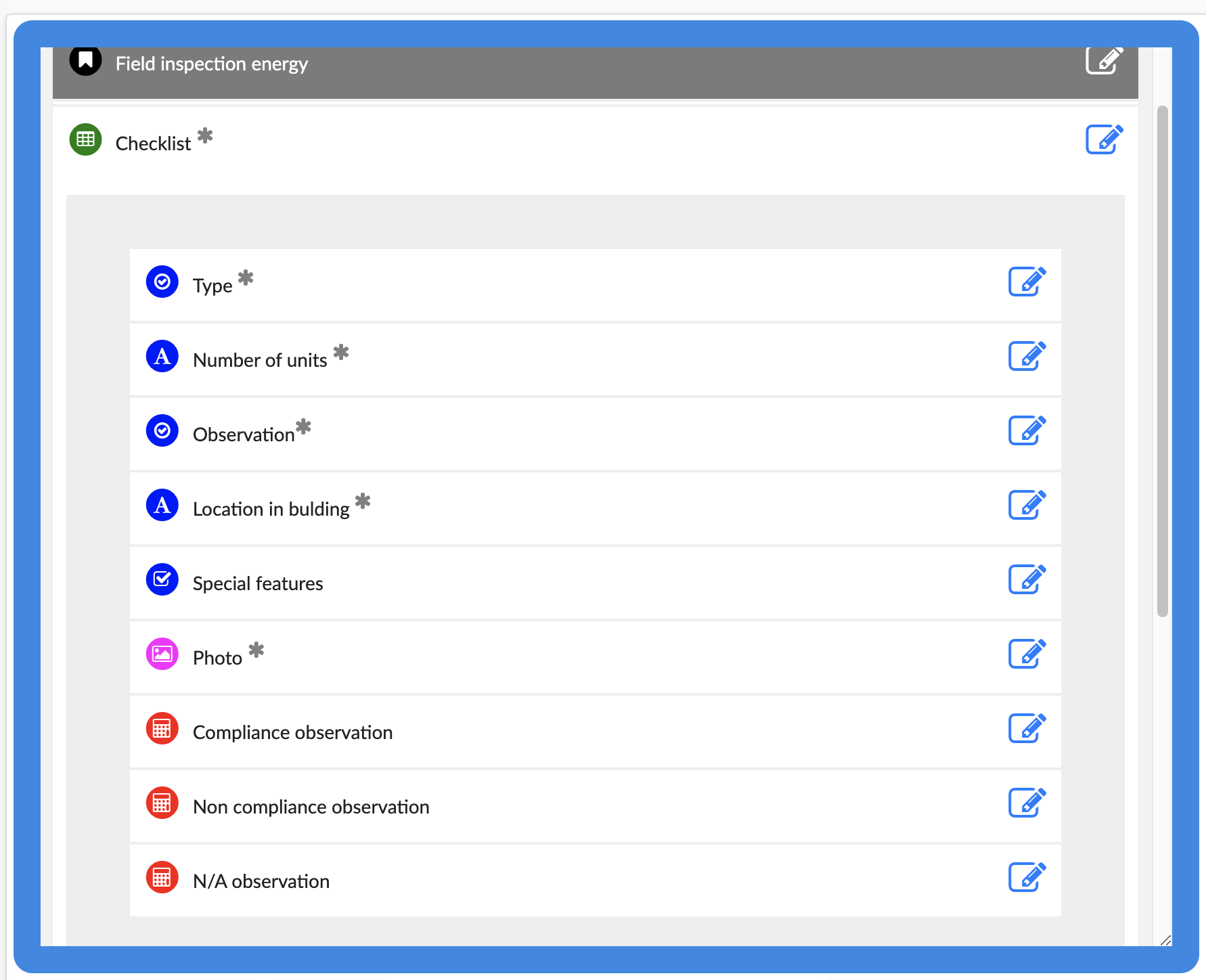Edit the Location in bulding field
The image size is (1206, 980).
coord(1027,505)
